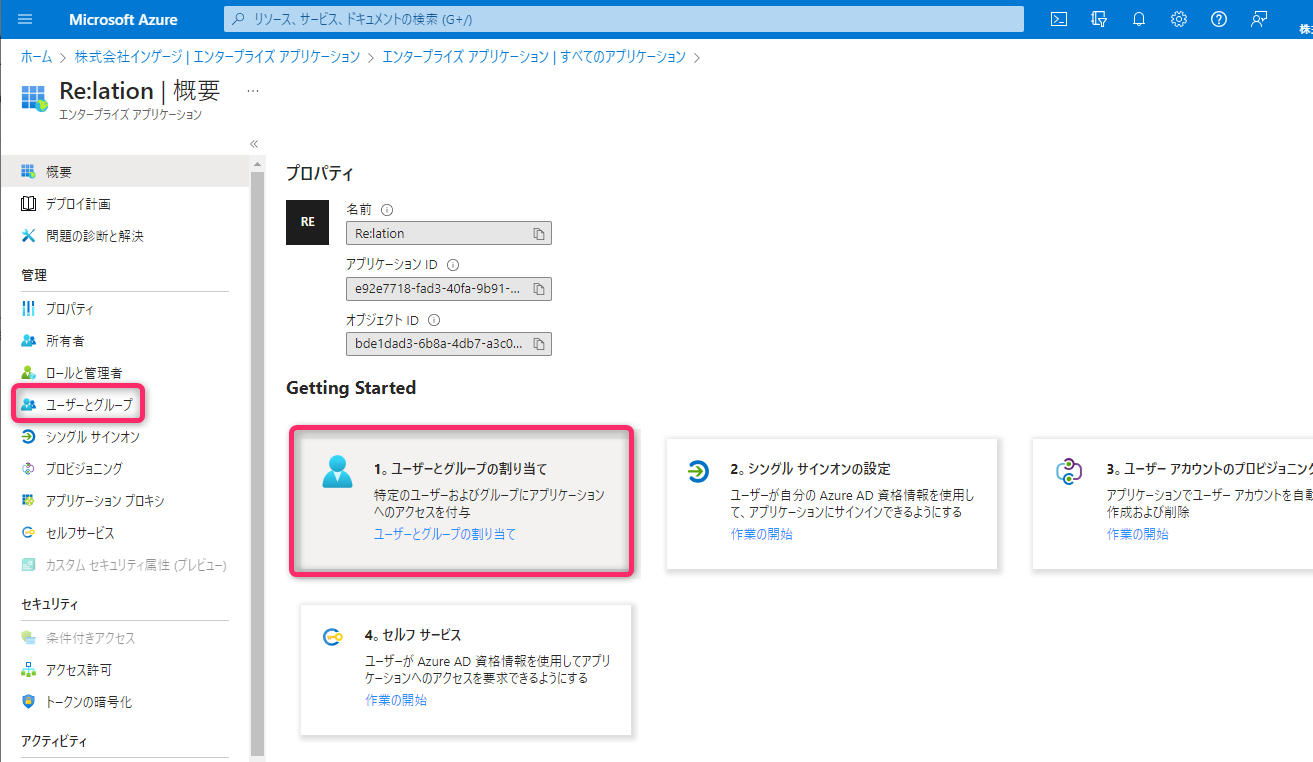Click self service key icon on card 4

[333, 636]
